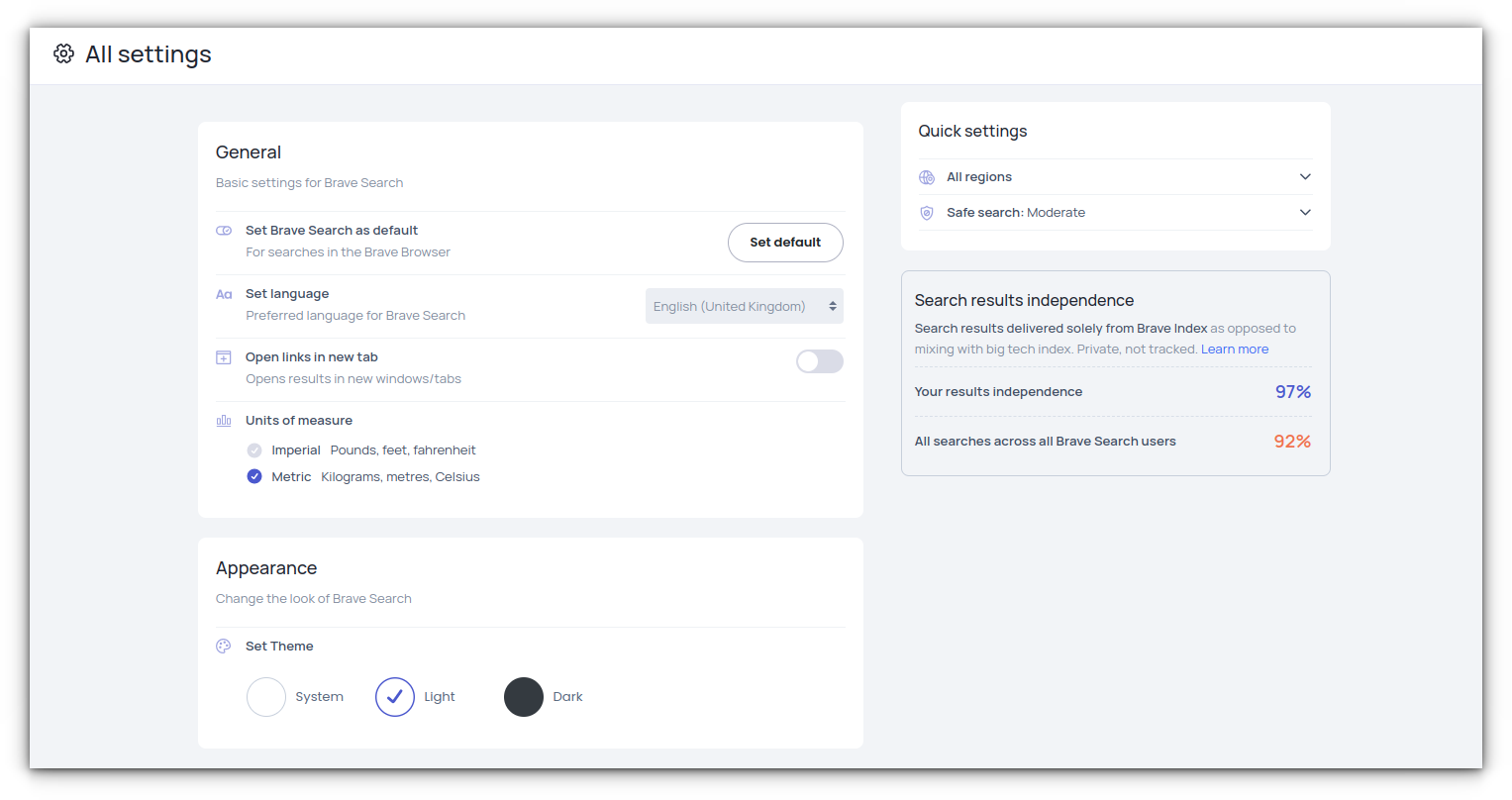Click the 'Set Theme' label
The height and width of the screenshot is (800, 1512).
click(279, 647)
